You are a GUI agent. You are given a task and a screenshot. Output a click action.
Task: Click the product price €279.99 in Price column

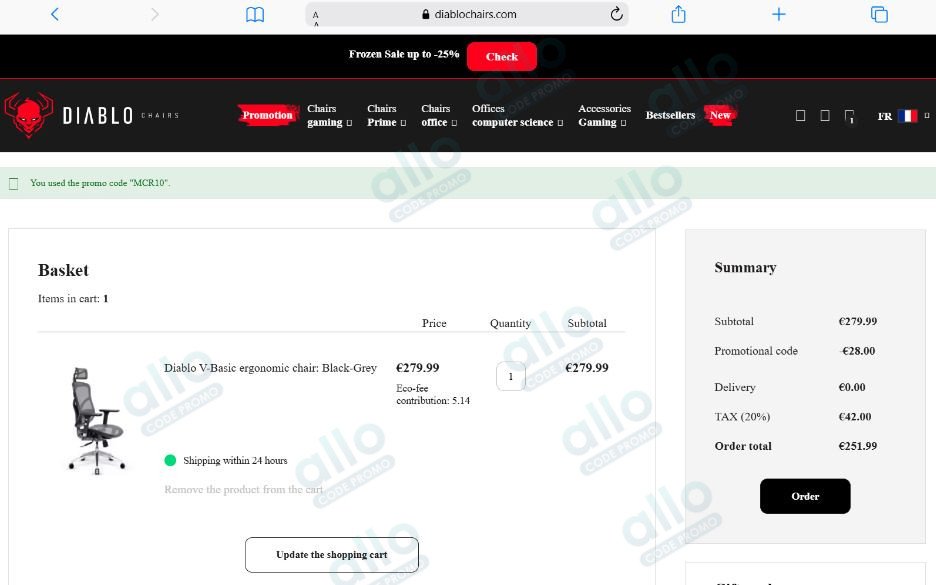point(417,368)
